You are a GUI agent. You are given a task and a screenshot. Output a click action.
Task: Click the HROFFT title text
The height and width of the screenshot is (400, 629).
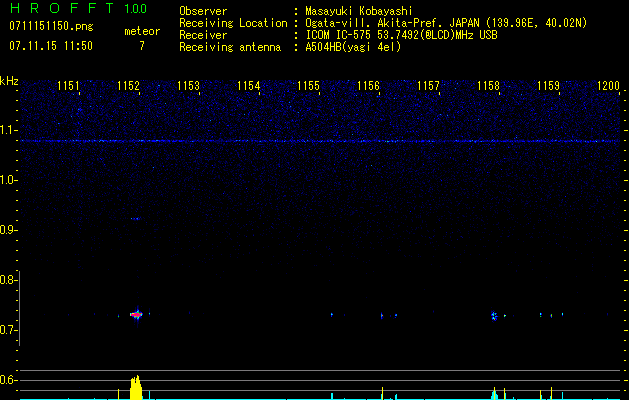62,8
